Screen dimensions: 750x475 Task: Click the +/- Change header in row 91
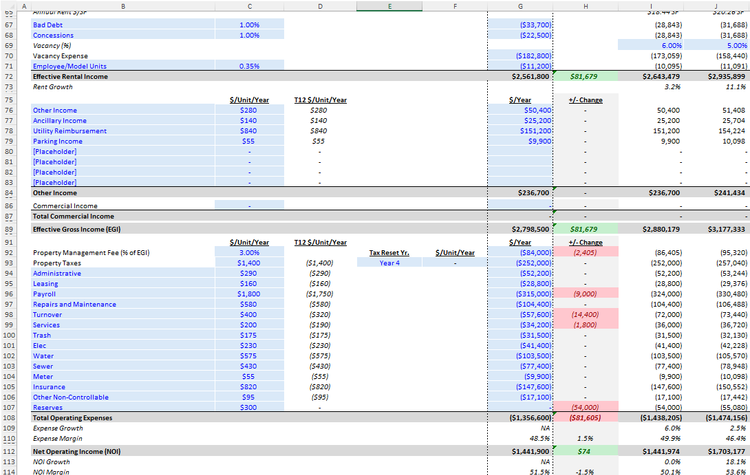(585, 243)
